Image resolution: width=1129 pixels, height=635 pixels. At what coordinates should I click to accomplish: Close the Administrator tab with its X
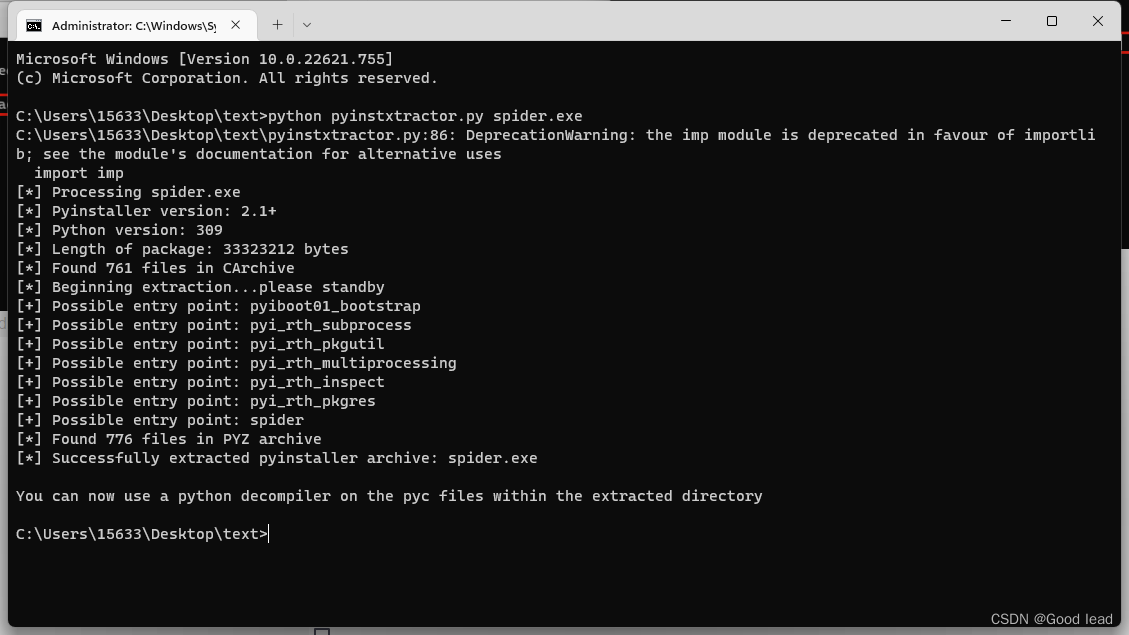236,24
